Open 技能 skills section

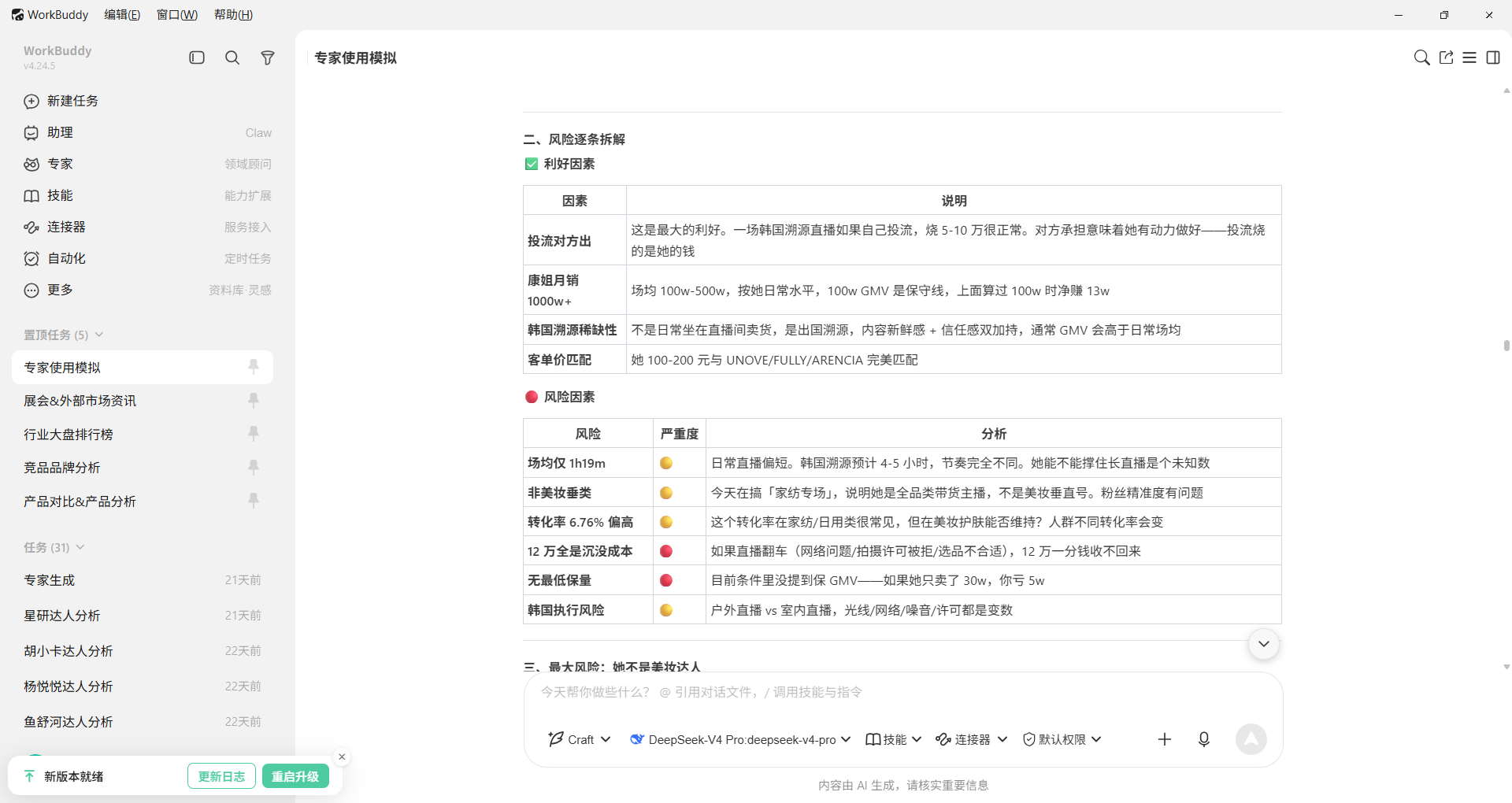[x=147, y=195]
